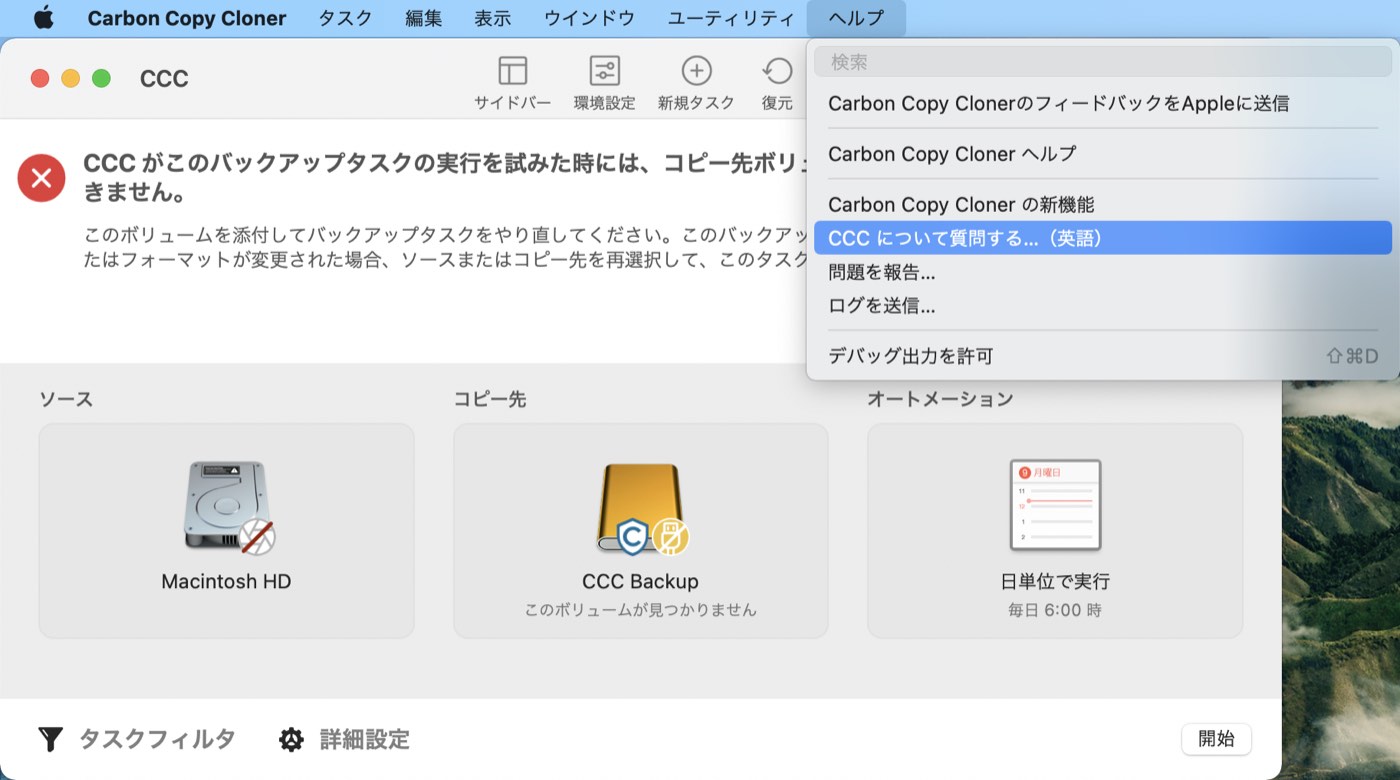This screenshot has height=780, width=1400.
Task: Click the 毎日 6:00 時 schedule text
Action: pos(1055,609)
